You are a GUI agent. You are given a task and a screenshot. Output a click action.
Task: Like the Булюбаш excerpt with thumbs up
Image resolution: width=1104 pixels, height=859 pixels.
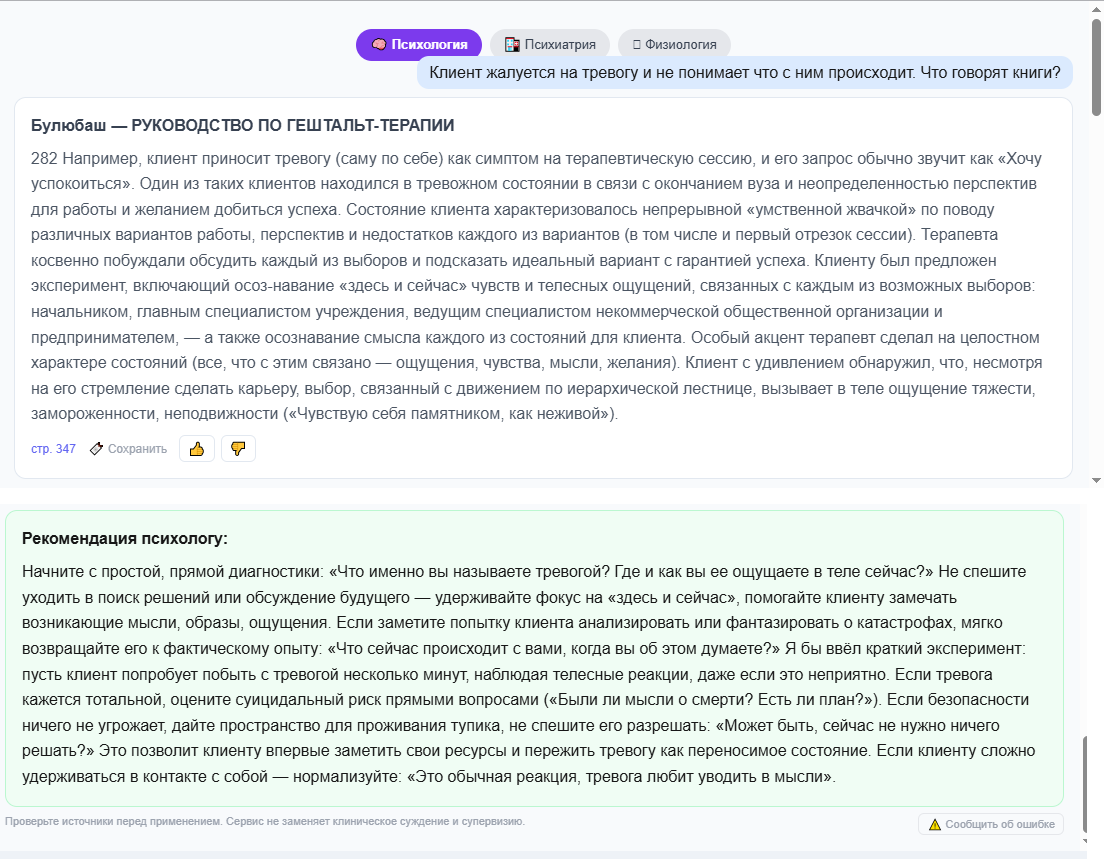coord(196,449)
